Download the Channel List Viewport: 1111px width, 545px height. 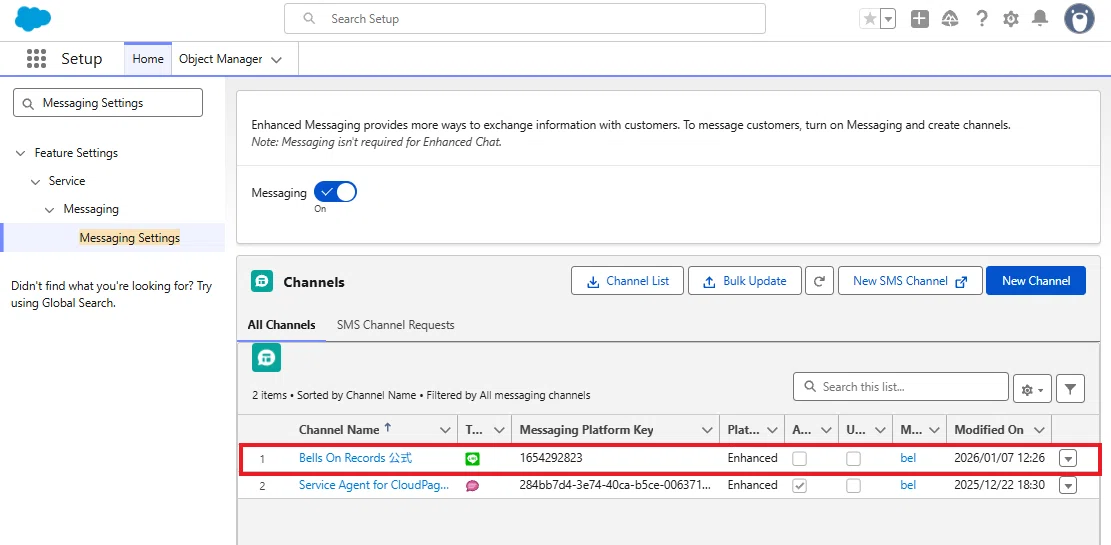point(627,281)
